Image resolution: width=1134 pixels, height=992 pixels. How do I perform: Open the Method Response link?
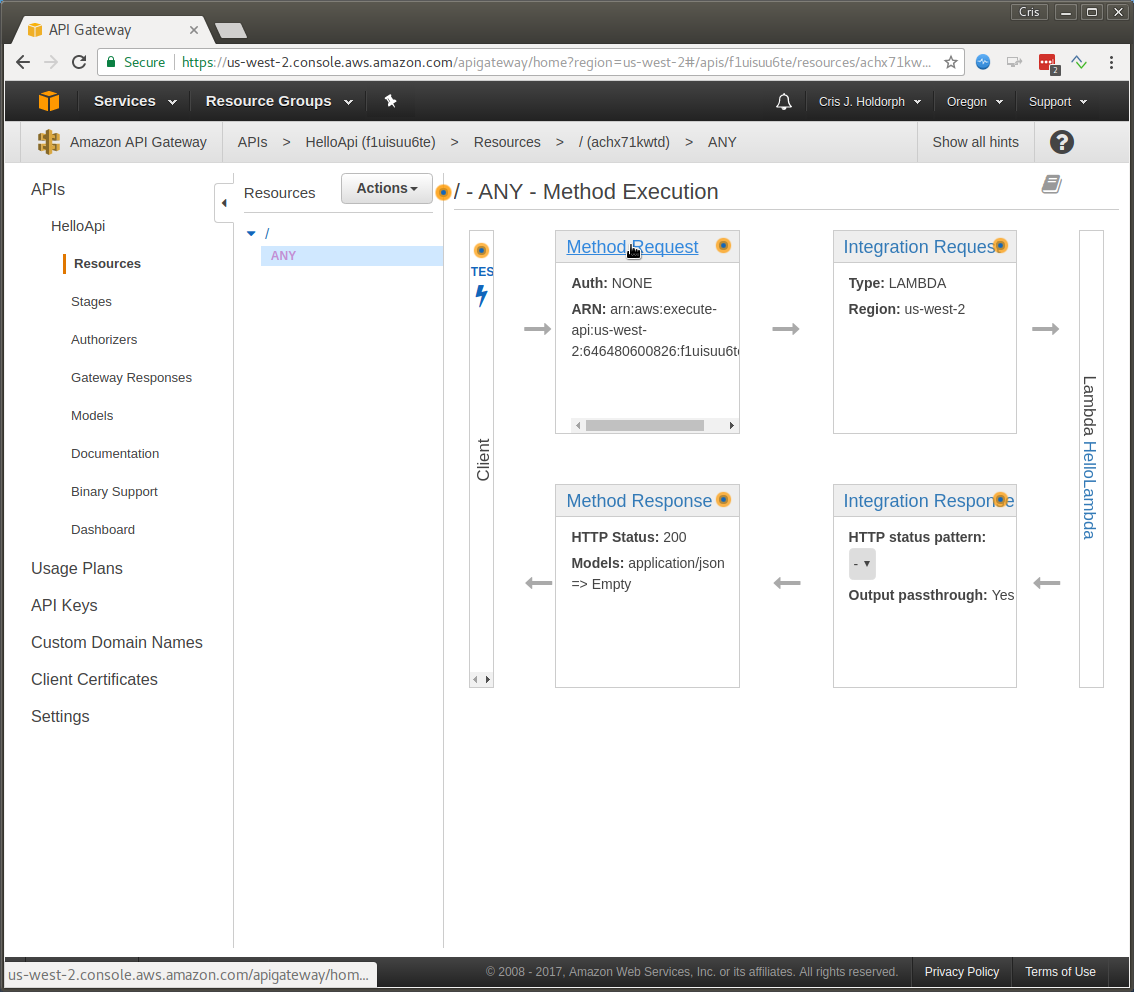tap(639, 501)
